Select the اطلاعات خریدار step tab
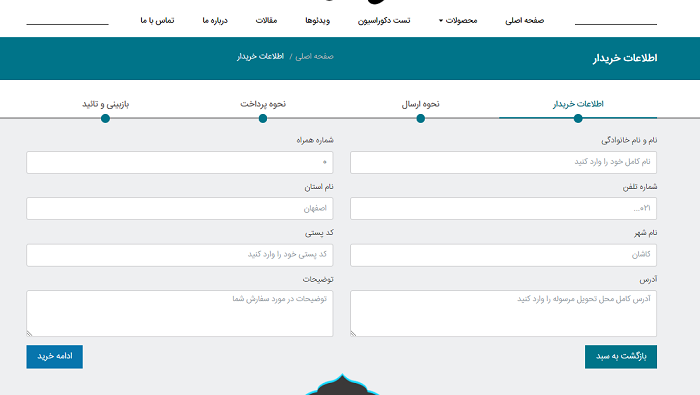 click(x=578, y=104)
